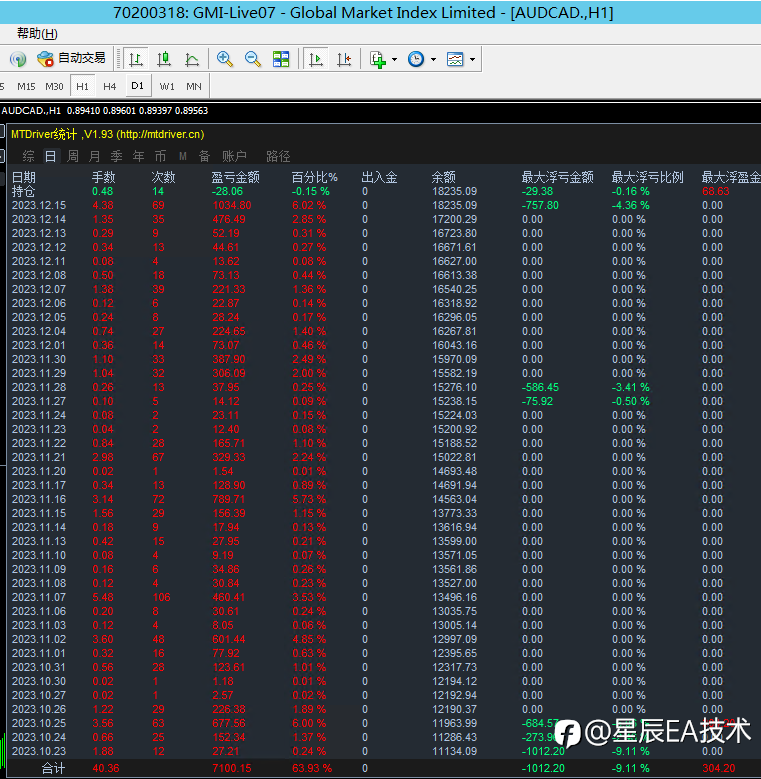Click profit value 1034.80
The height and width of the screenshot is (779, 761).
point(232,205)
